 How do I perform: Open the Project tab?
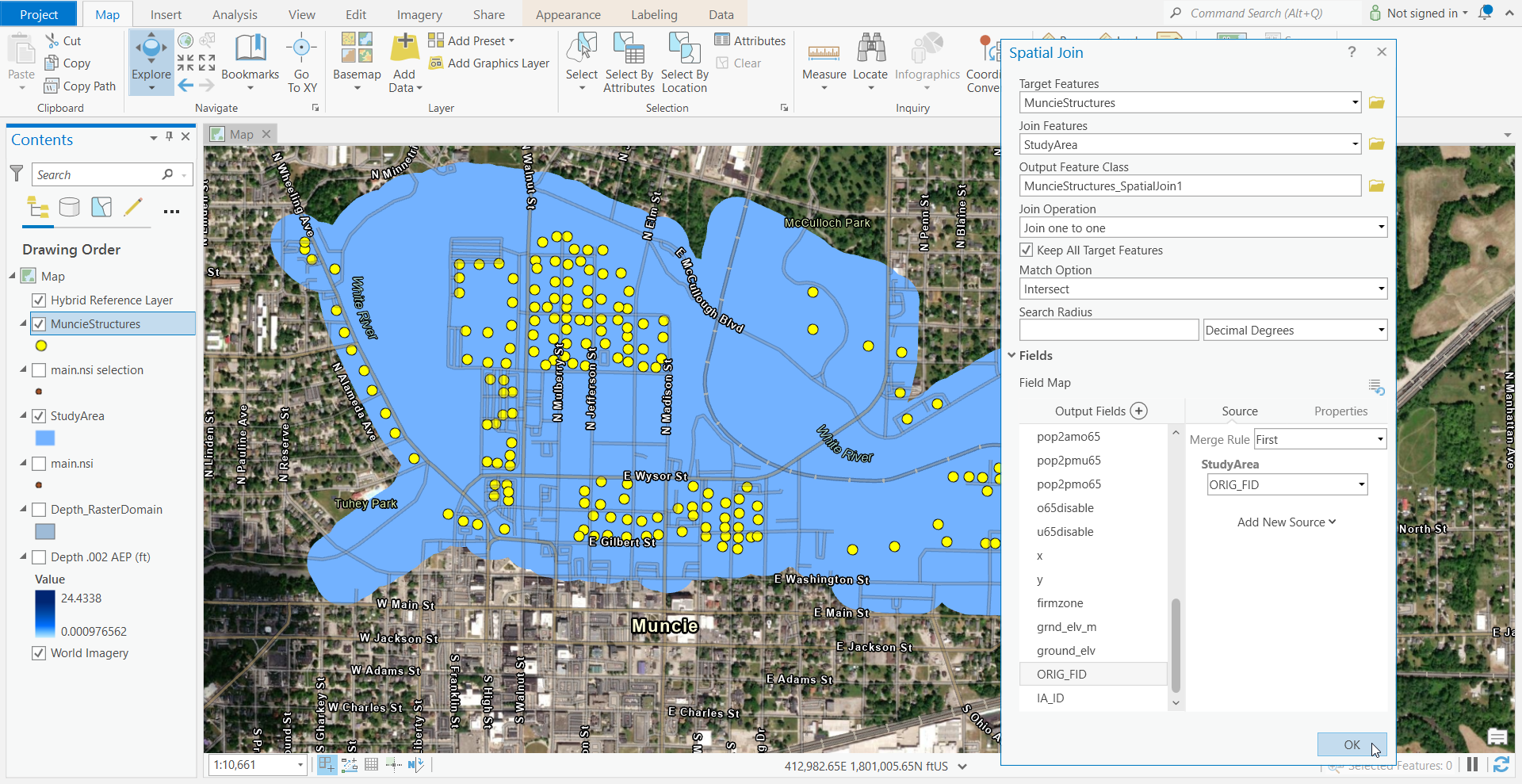pyautogui.click(x=39, y=14)
